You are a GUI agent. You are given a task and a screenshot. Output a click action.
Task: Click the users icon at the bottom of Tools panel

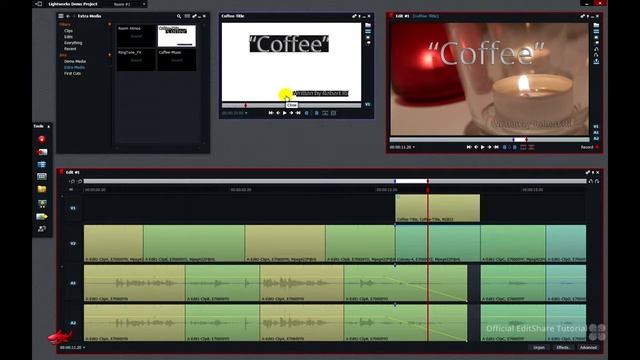tap(42, 229)
